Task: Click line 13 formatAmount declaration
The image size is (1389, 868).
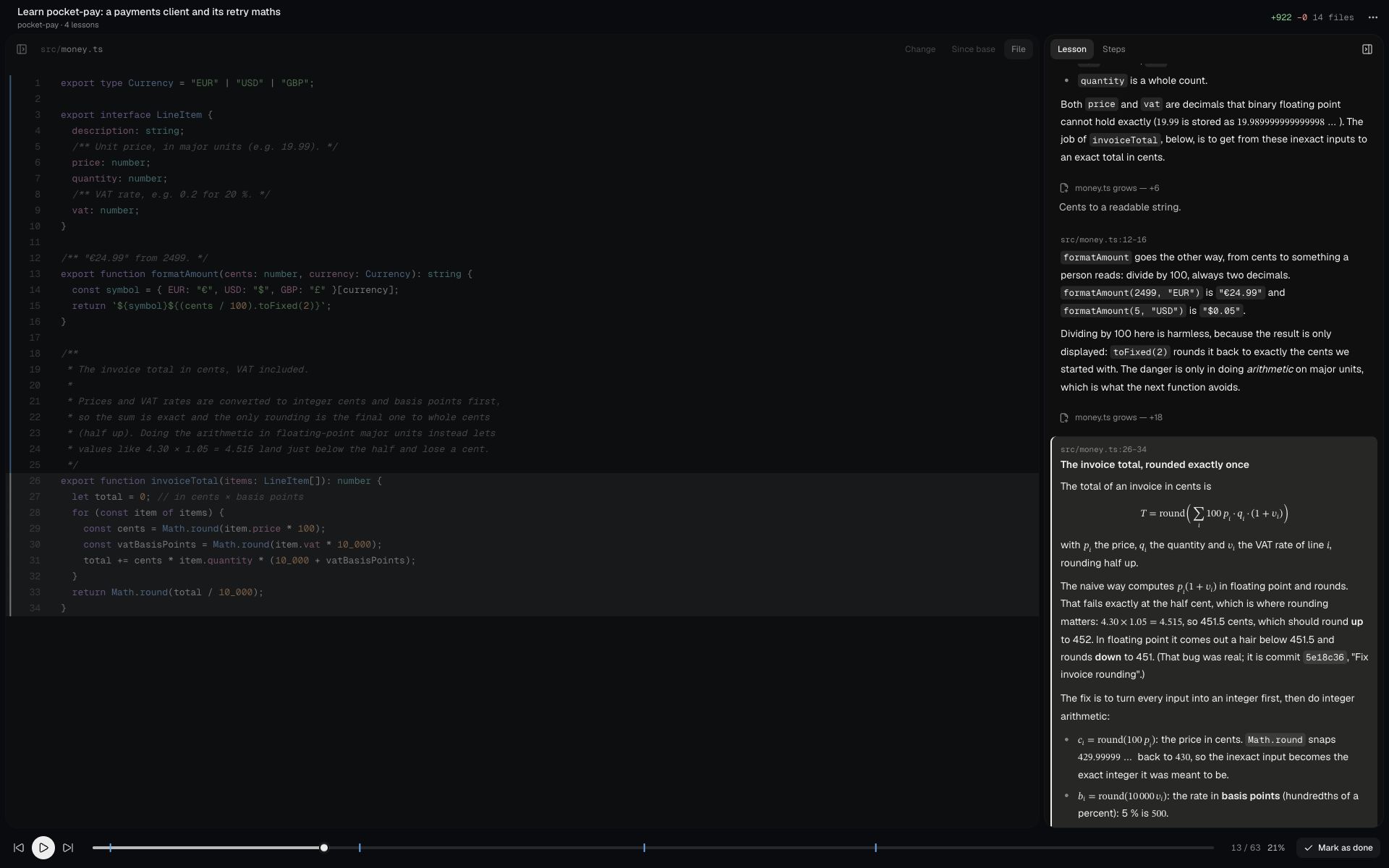Action: click(266, 274)
